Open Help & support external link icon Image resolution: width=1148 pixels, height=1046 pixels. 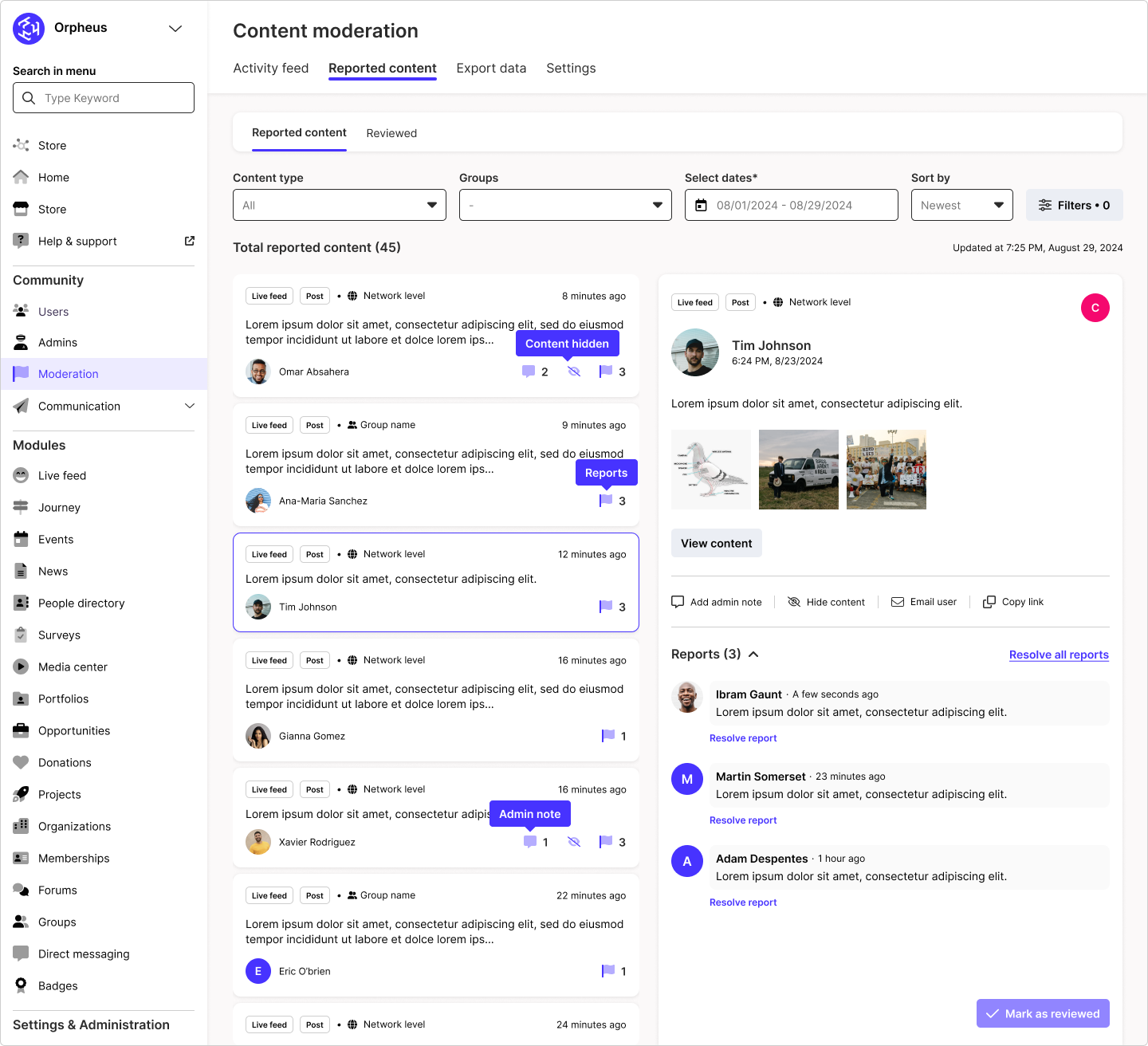(190, 241)
